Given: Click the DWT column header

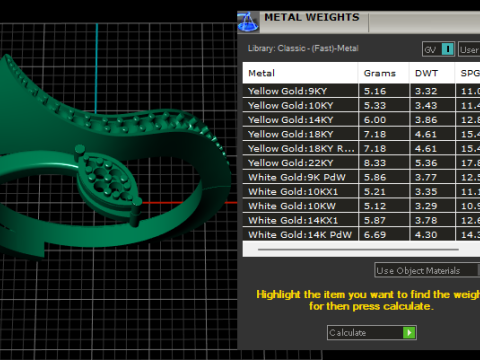Looking at the screenshot, I should [432, 73].
